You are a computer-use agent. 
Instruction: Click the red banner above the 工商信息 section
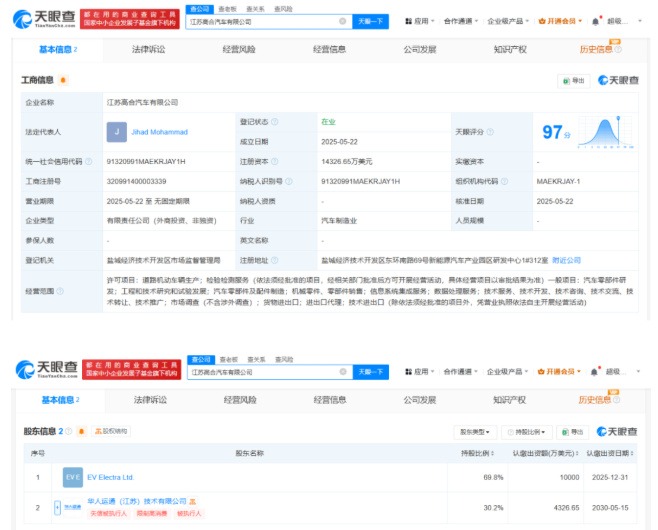click(x=130, y=19)
